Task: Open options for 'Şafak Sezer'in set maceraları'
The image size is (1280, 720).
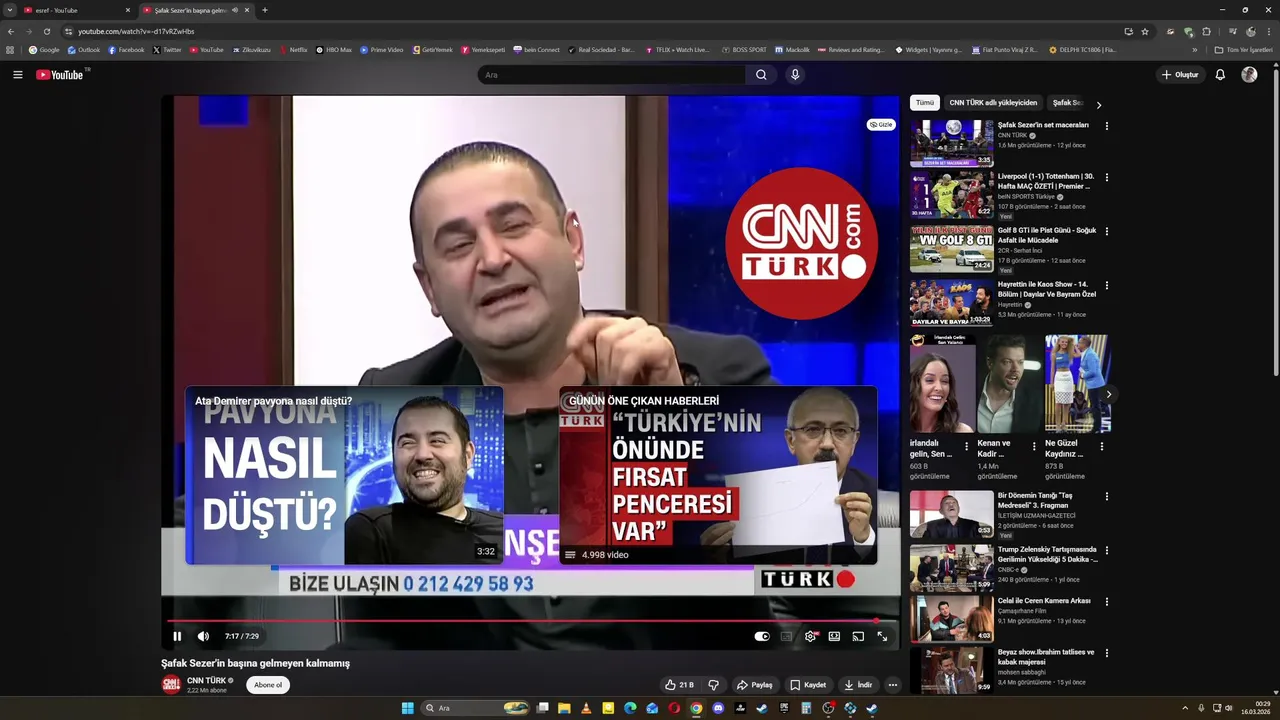Action: [x=1106, y=125]
